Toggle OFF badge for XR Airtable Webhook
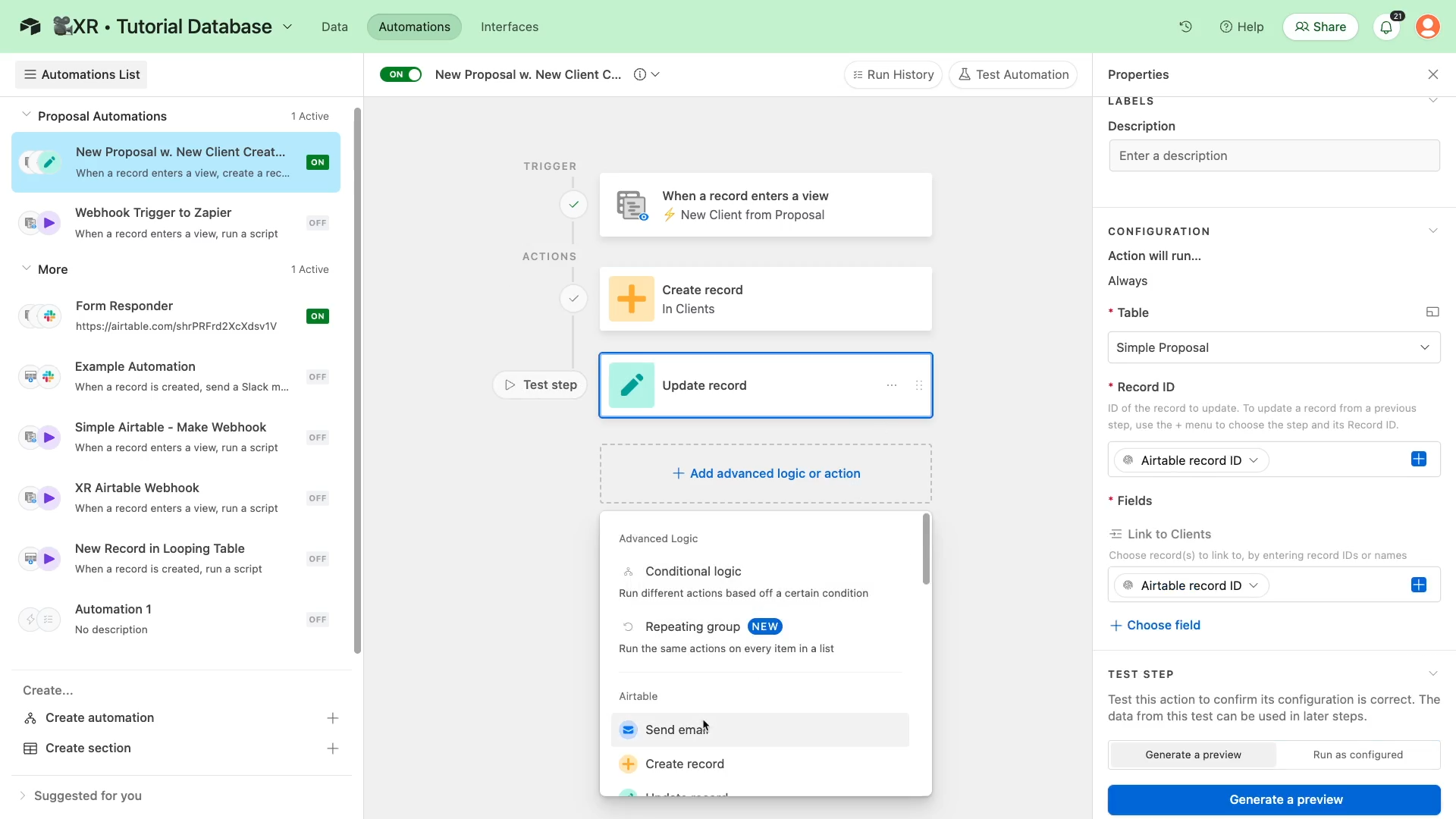 318,498
